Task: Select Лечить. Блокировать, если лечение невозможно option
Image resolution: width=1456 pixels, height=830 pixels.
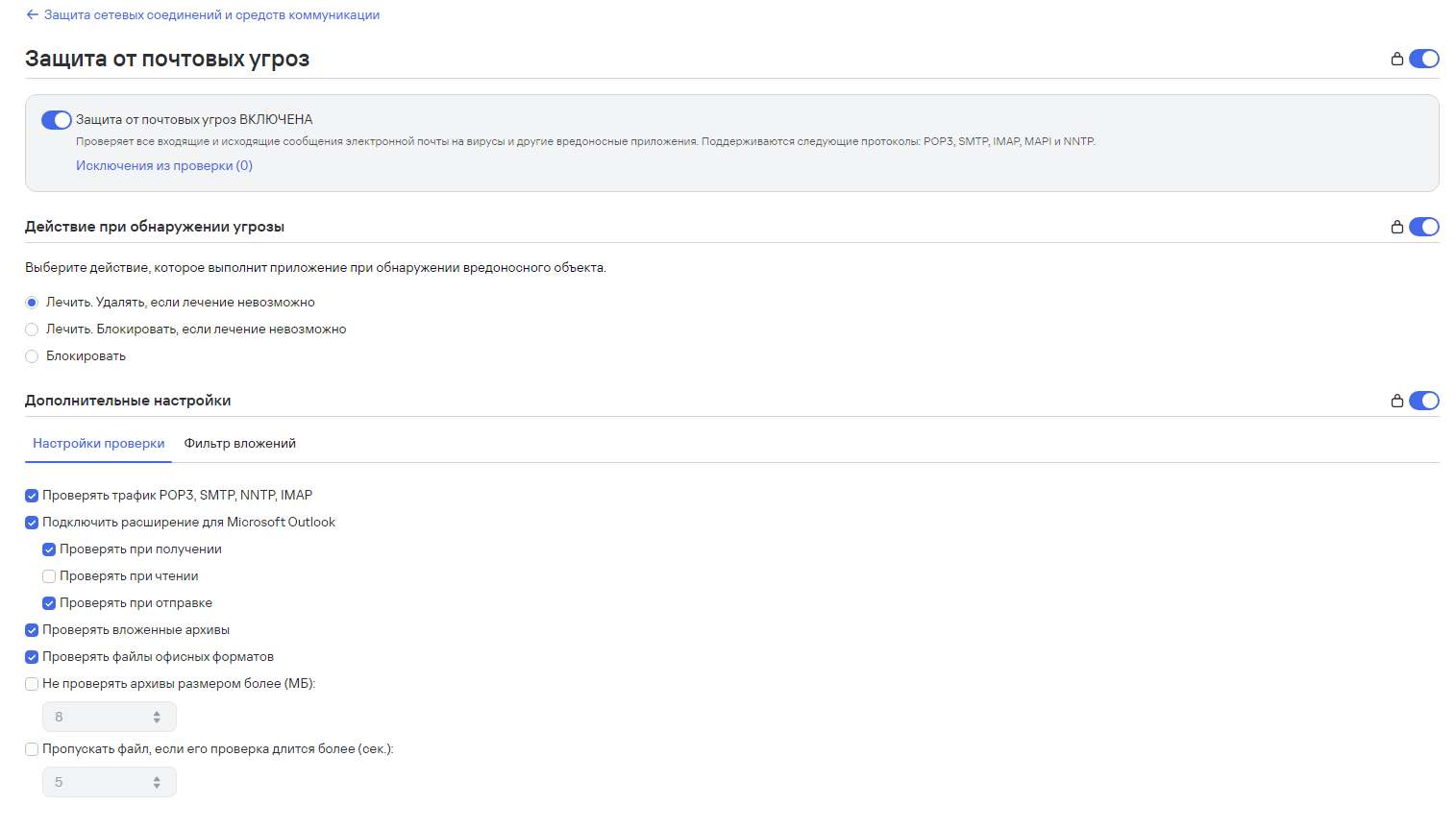Action: pos(32,330)
